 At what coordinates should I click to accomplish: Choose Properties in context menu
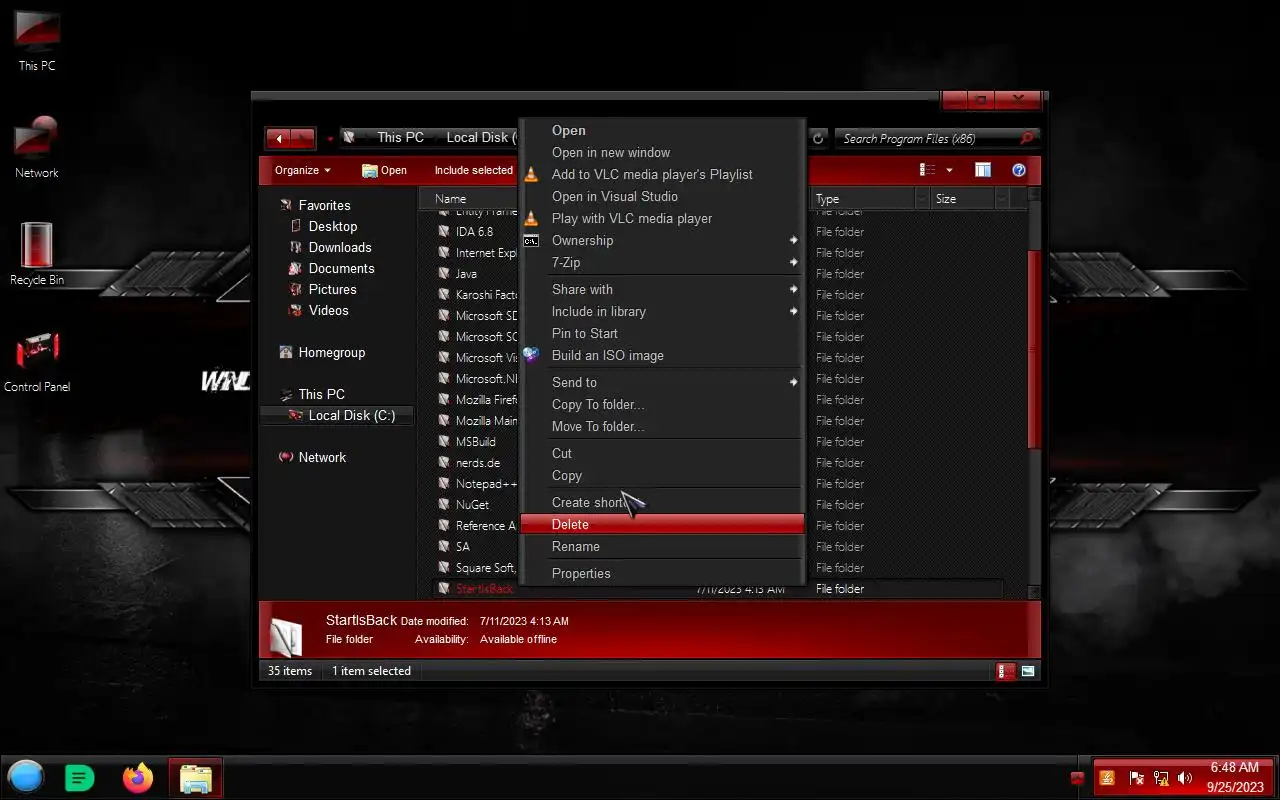point(663,573)
